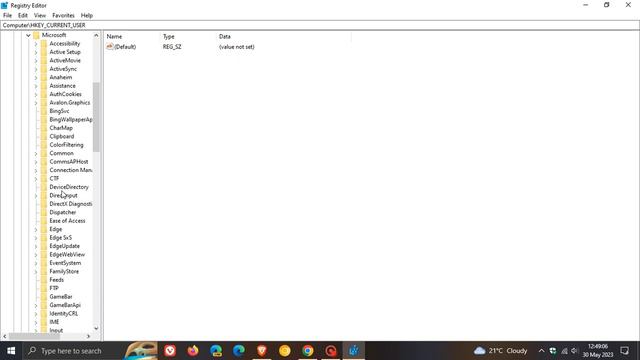Open the Edit menu

(23, 16)
